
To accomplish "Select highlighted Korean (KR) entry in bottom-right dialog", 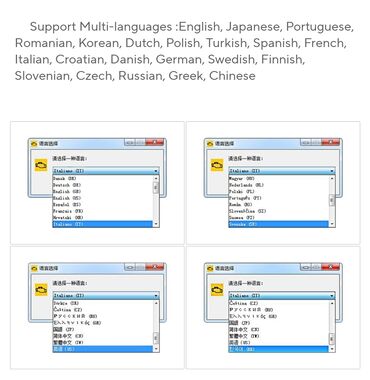I will click(x=279, y=349).
